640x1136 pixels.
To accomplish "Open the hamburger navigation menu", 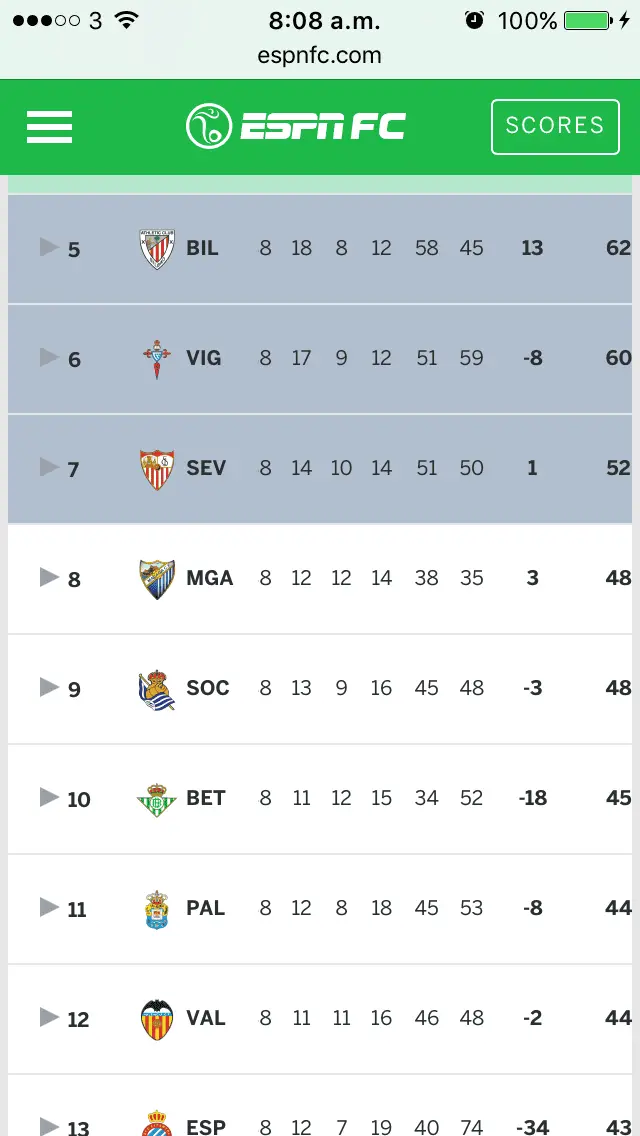I will (x=49, y=127).
